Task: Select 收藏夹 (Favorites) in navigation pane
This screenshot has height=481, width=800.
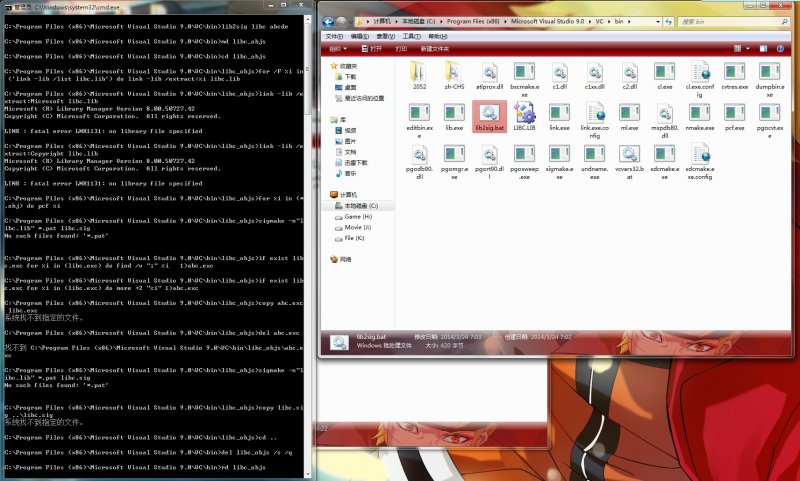Action: pyautogui.click(x=344, y=66)
